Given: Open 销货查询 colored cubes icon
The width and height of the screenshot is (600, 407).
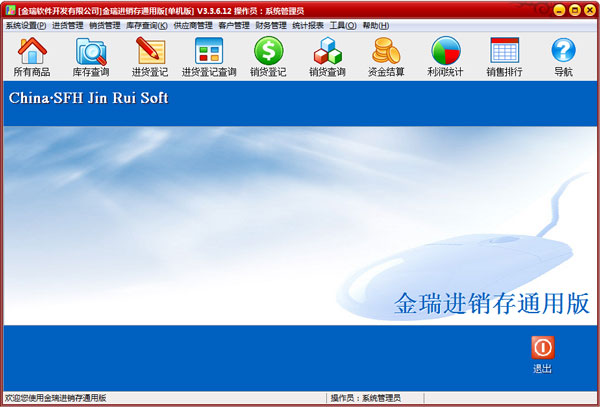Looking at the screenshot, I should pos(328,50).
